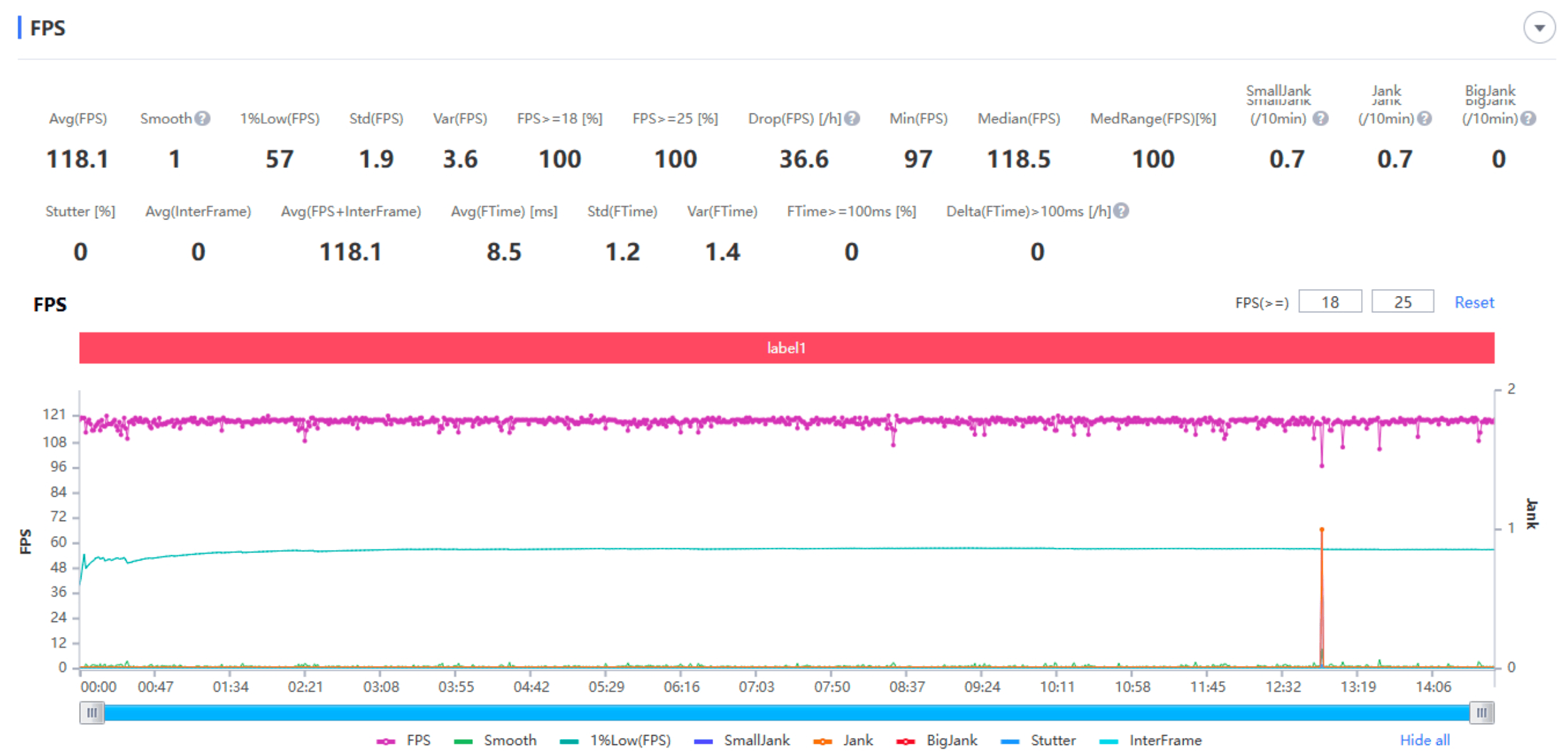1568x755 pixels.
Task: Click left handle of time range slider
Action: click(x=92, y=712)
